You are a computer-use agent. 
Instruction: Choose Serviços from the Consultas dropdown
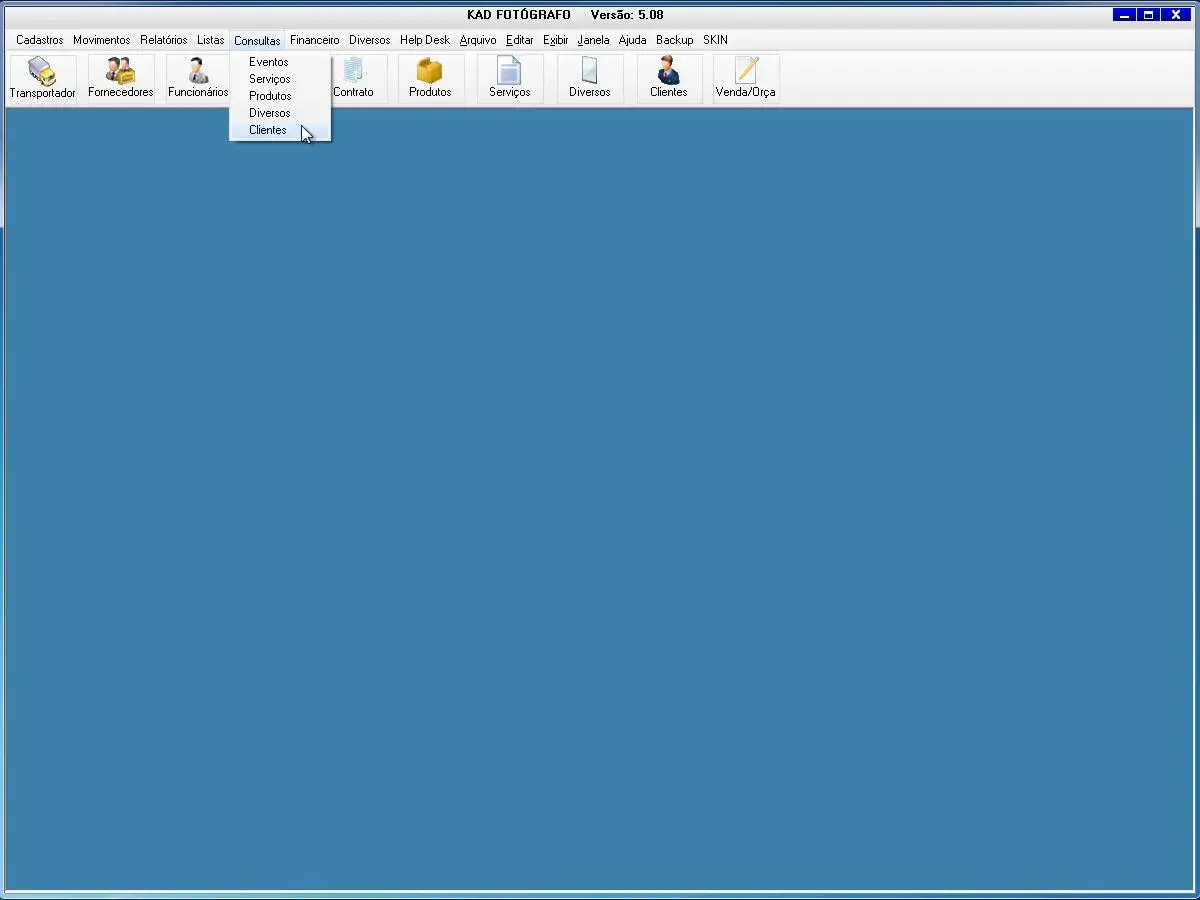point(270,79)
